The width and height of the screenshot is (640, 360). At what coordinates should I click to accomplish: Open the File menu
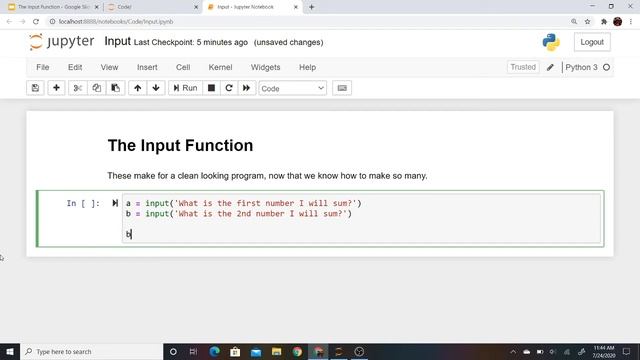click(x=43, y=67)
